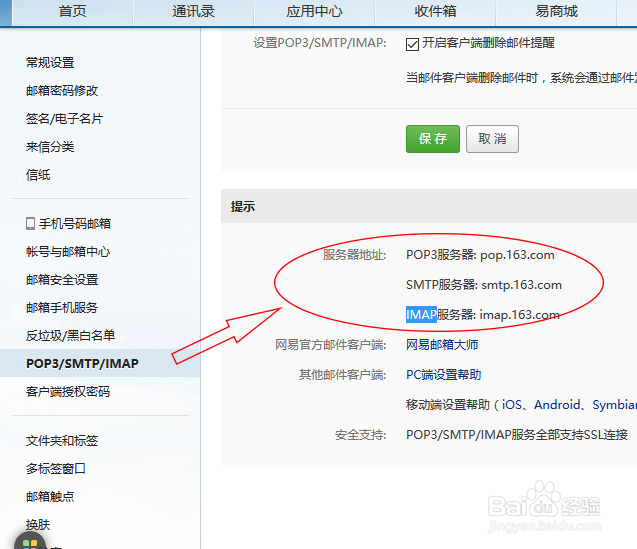Click the highlighted IMAP text
This screenshot has height=549, width=637.
[x=421, y=315]
